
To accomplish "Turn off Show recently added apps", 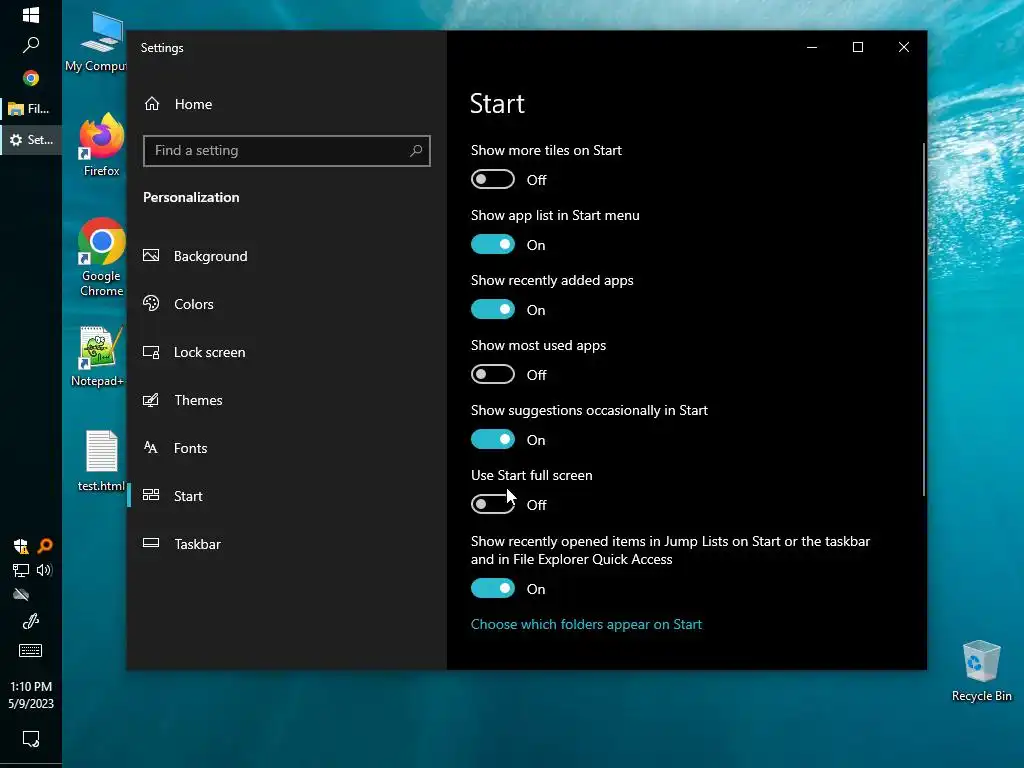I will click(493, 310).
